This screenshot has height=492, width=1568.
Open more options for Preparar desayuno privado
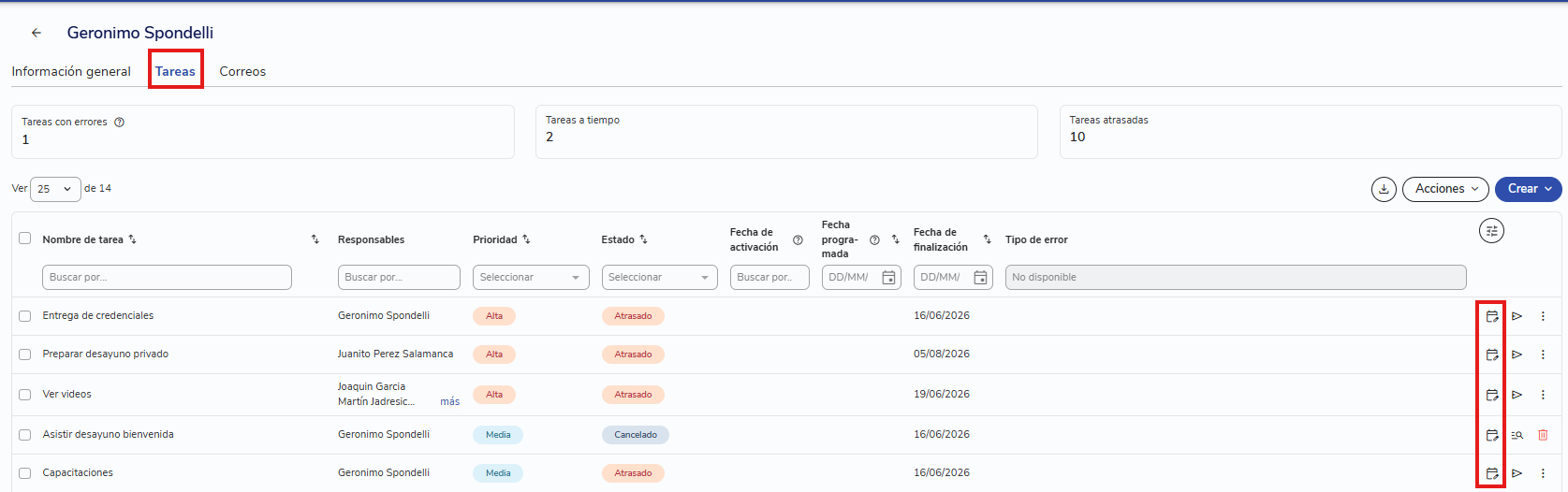[1543, 355]
